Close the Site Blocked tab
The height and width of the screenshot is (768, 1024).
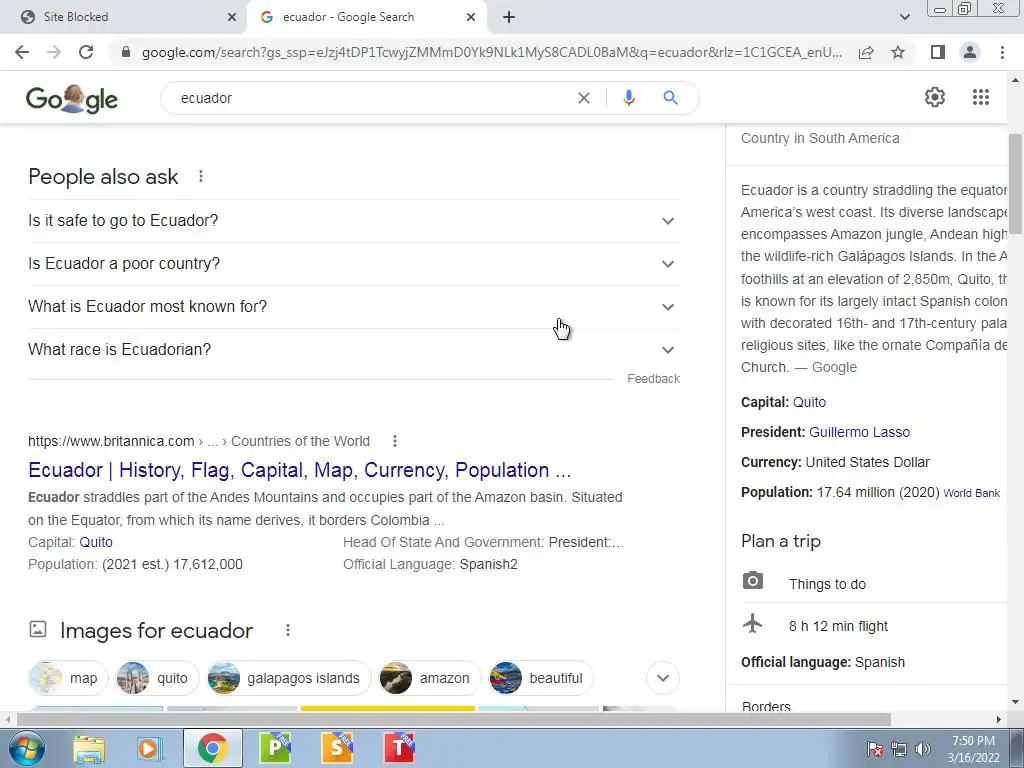coord(232,17)
